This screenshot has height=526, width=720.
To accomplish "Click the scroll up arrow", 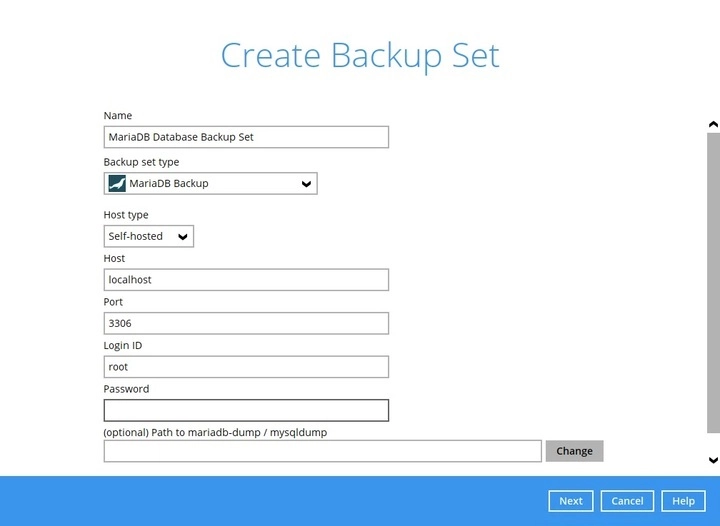I will pos(713,124).
